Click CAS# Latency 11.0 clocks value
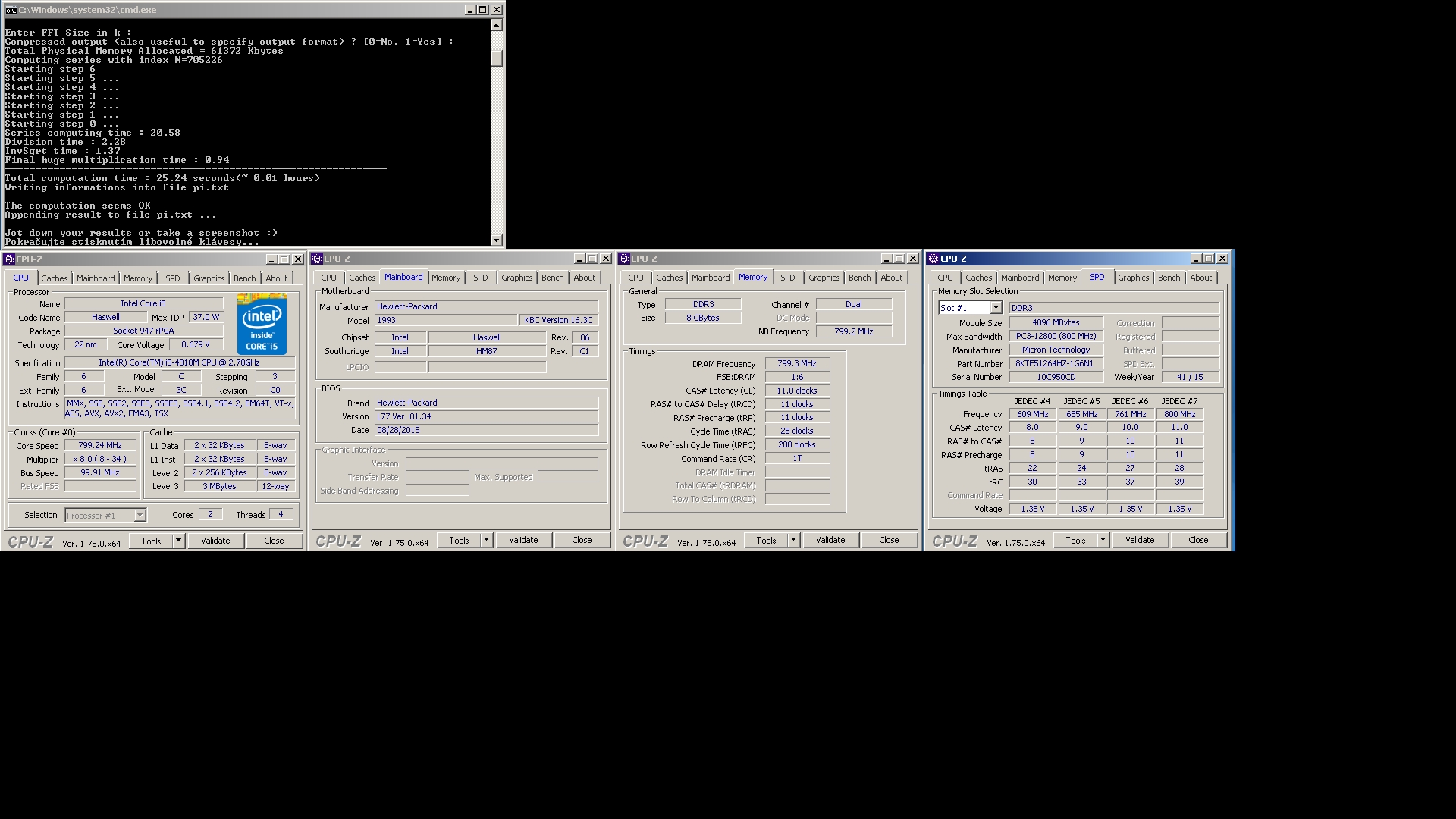 click(x=797, y=391)
